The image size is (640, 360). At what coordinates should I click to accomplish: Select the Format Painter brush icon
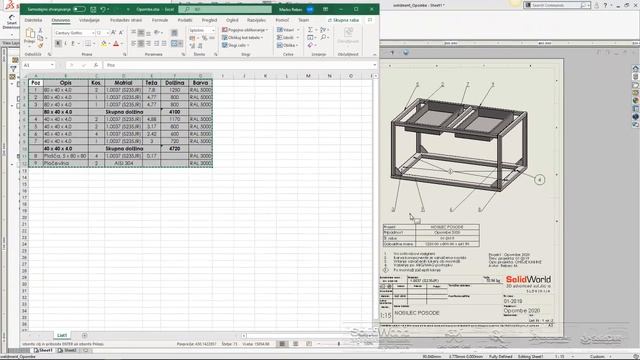pyautogui.click(x=40, y=45)
